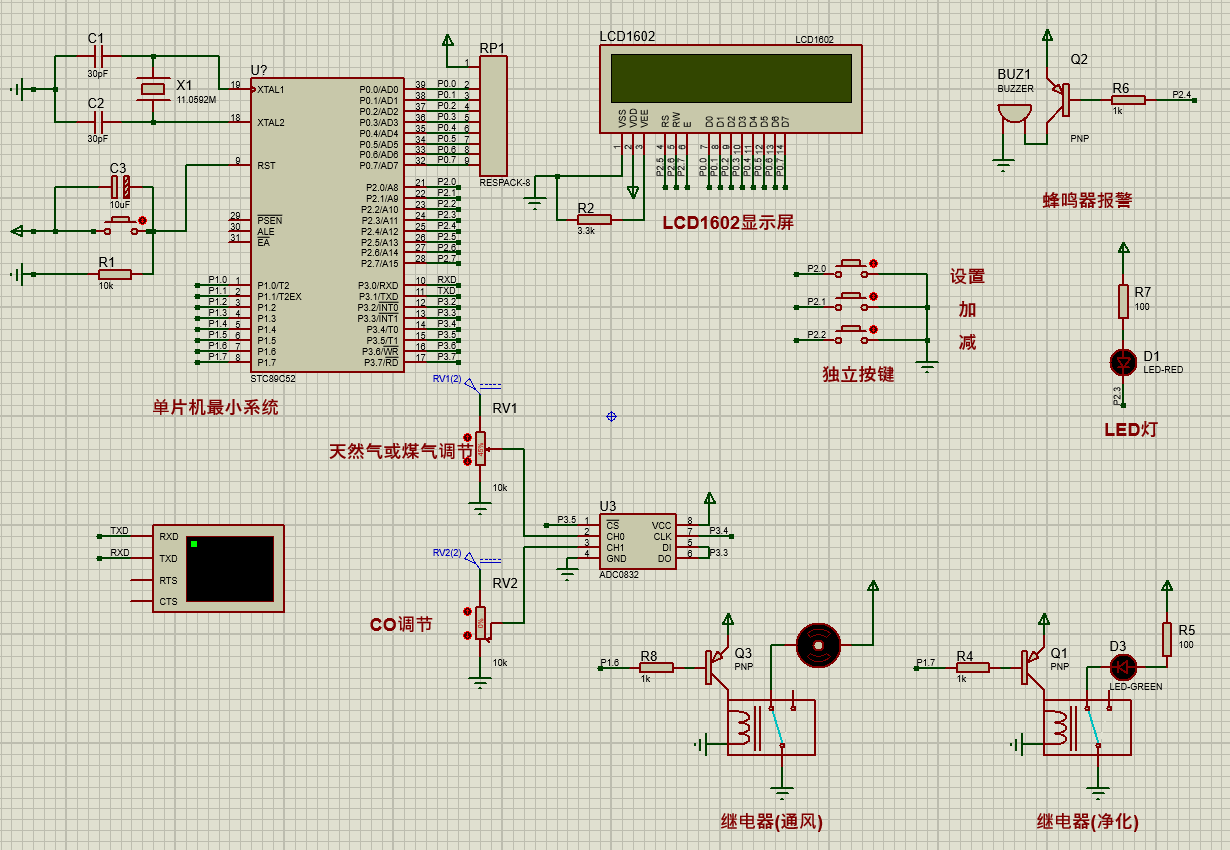Click the X1 crystal oscillator symbol

pyautogui.click(x=152, y=90)
